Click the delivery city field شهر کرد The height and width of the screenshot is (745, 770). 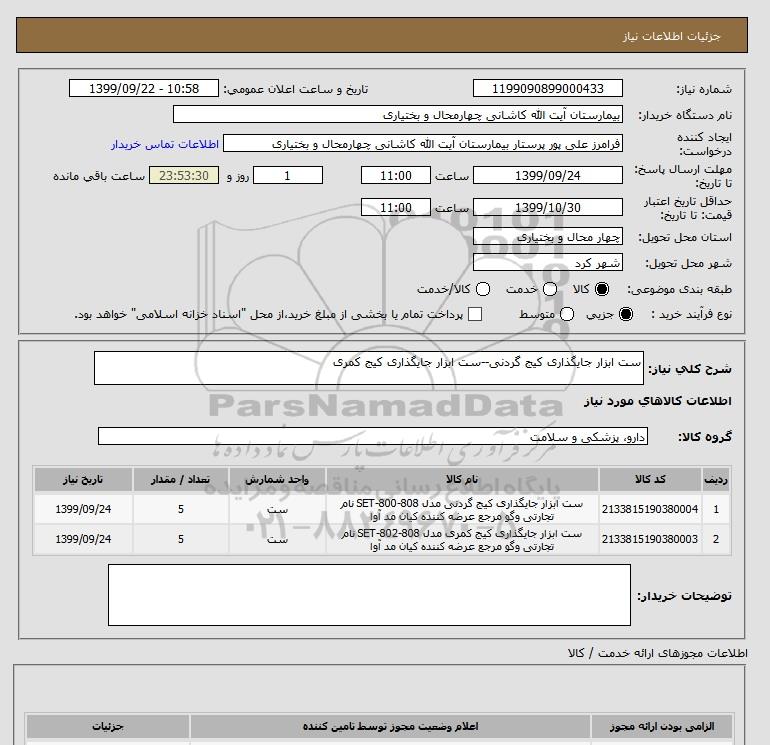[548, 263]
